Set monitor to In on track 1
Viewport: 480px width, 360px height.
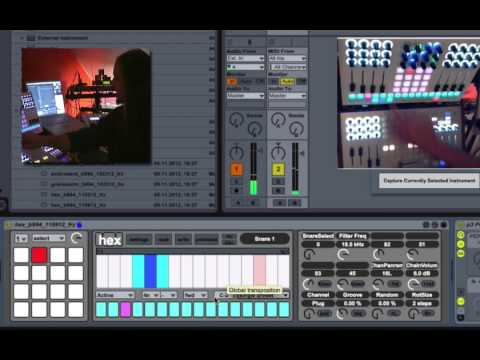(232, 81)
